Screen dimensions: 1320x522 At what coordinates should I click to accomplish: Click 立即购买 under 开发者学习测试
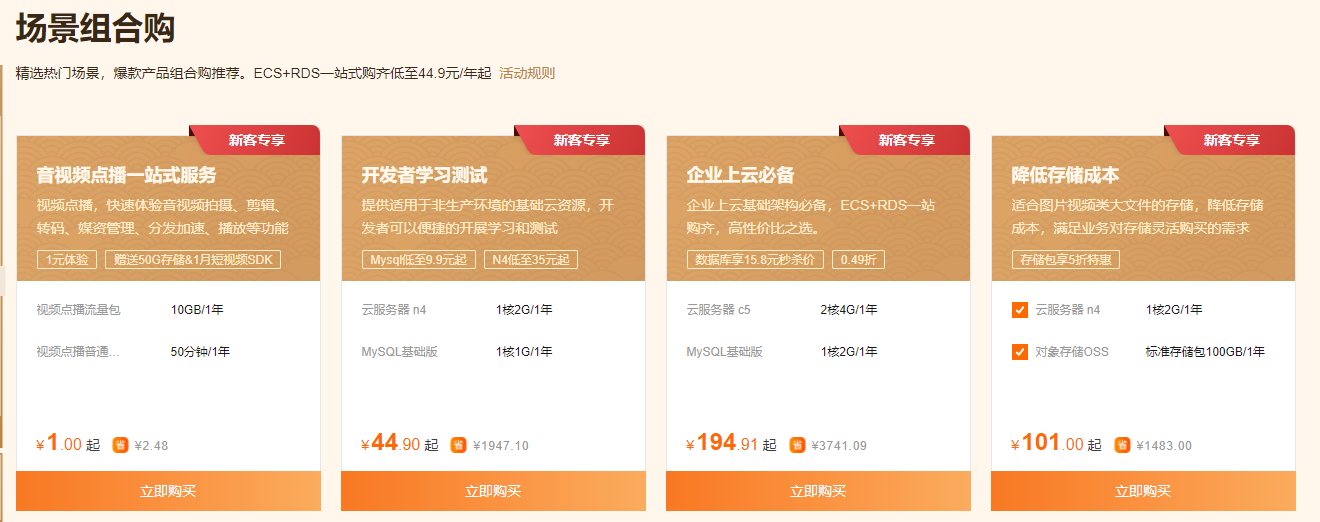(x=493, y=491)
